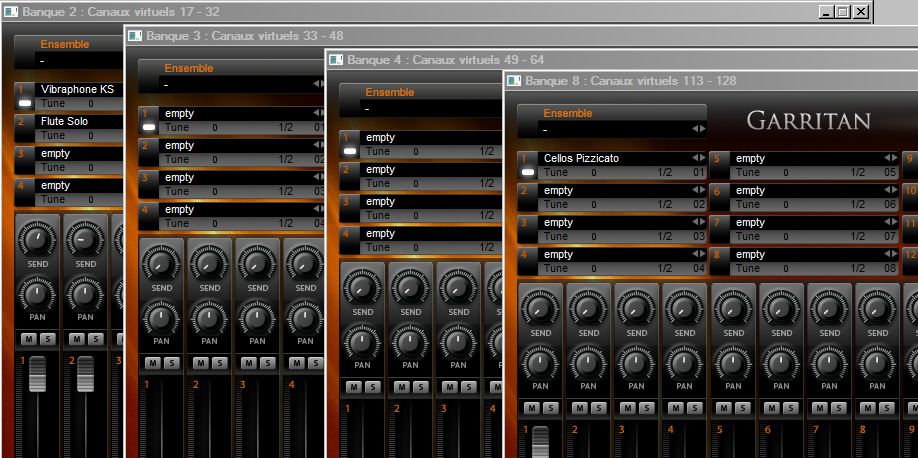
Task: Click the channel 8 SEND knob in Banque 8
Action: point(877,307)
